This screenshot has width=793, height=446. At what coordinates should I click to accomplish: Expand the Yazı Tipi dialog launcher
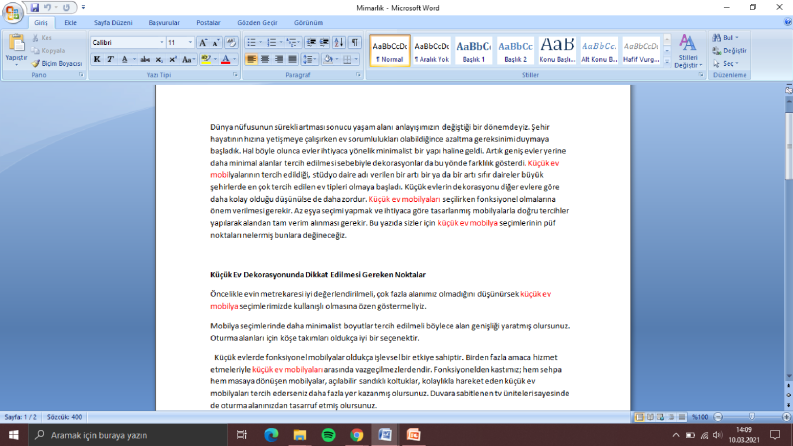tap(235, 75)
